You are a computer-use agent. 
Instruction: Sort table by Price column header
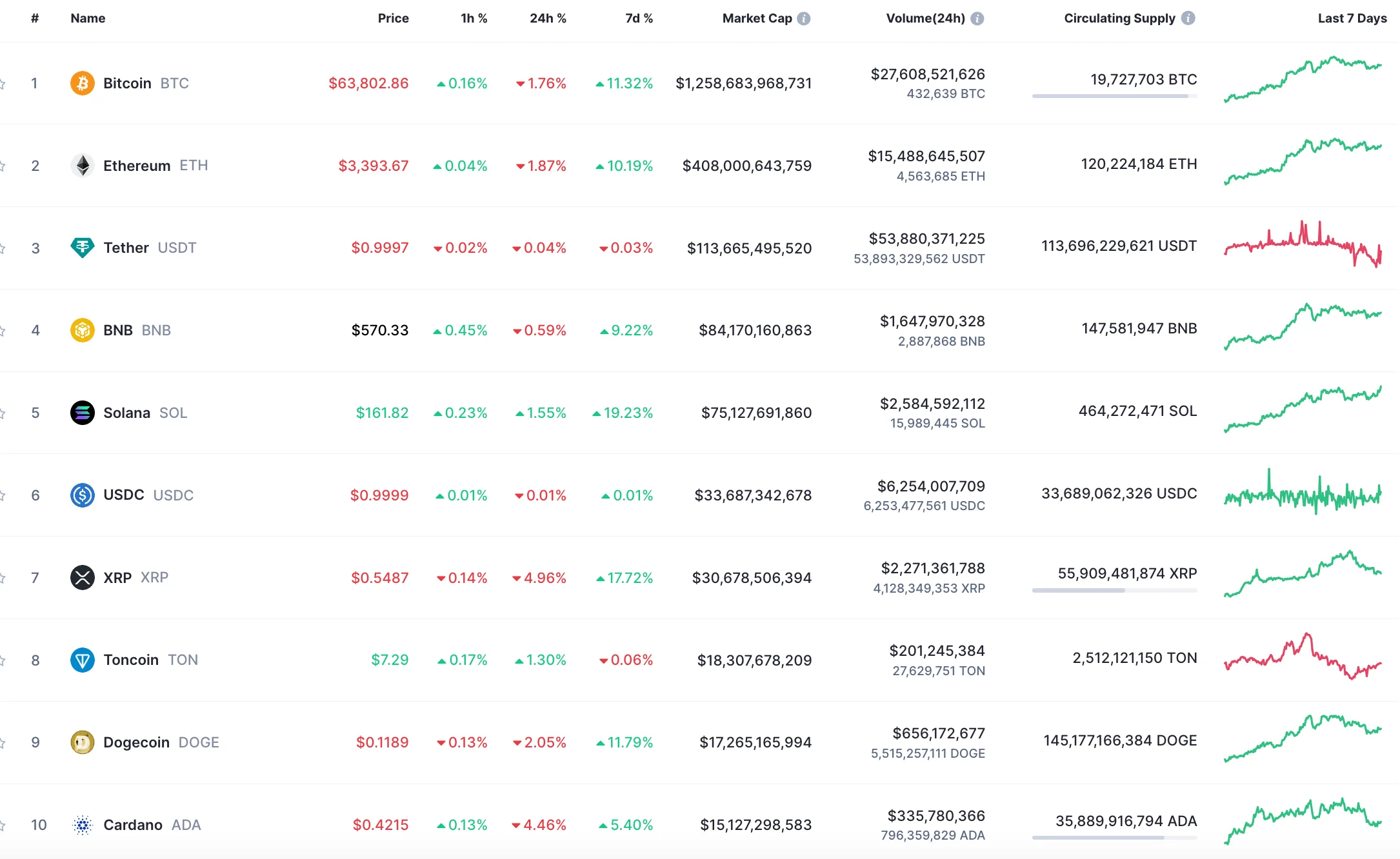pyautogui.click(x=393, y=18)
